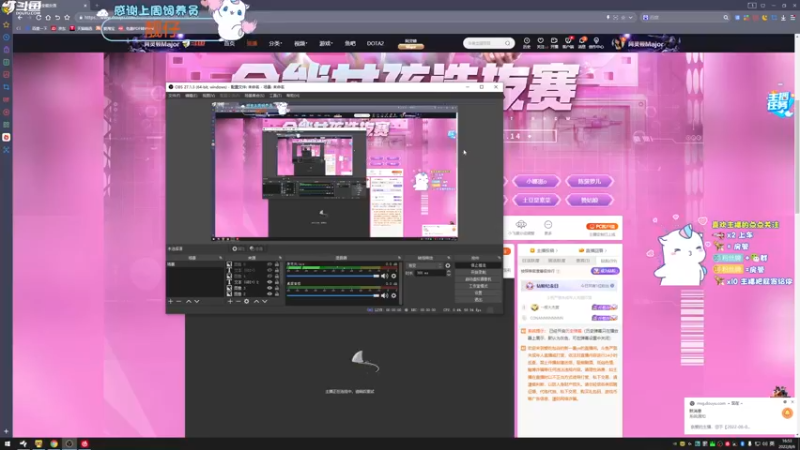
Task: Open Douyu DOTA2 nav item
Action: point(375,43)
